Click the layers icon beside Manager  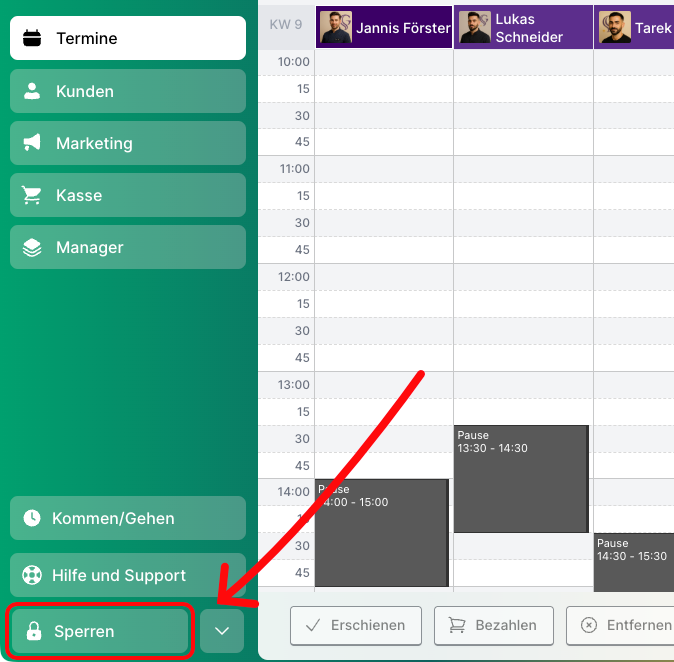tap(32, 247)
